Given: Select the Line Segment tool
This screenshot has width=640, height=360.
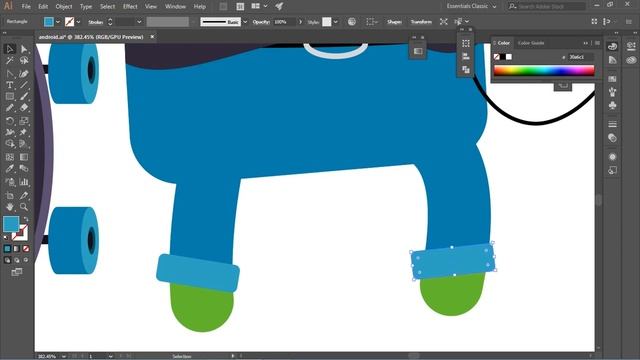Looking at the screenshot, I should point(24,85).
